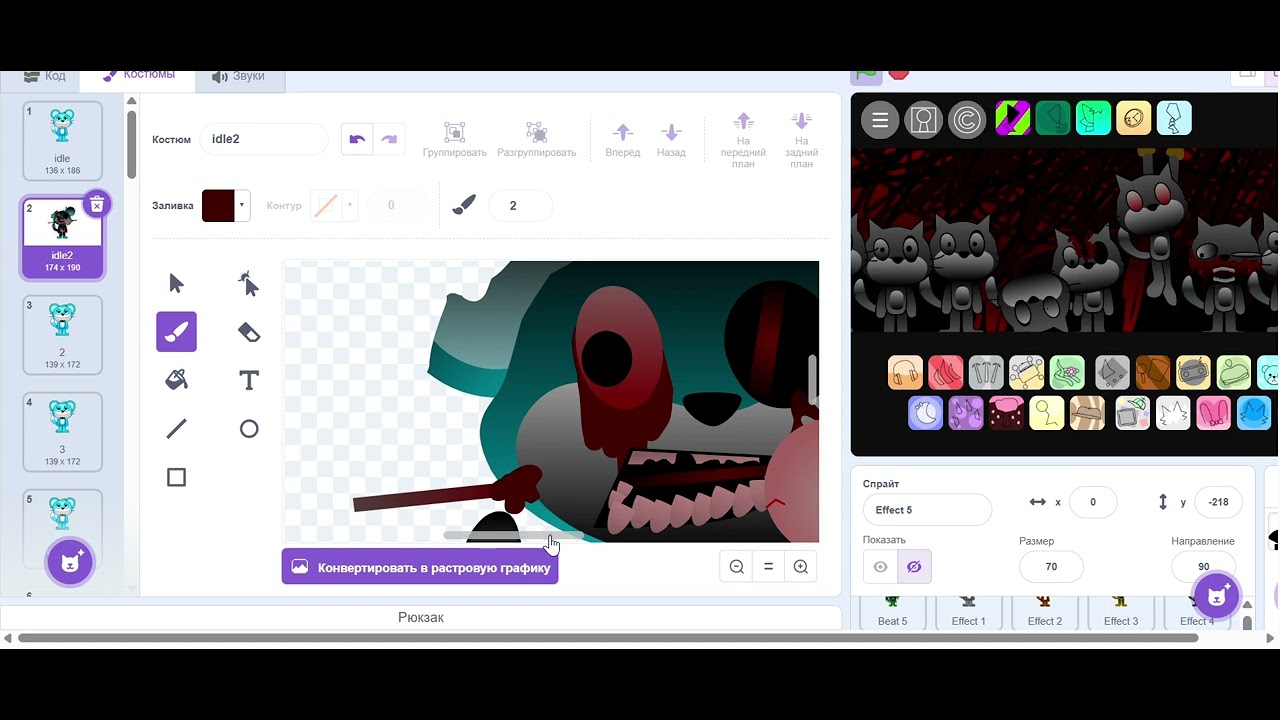Click the Размер field showing 70

pyautogui.click(x=1050, y=567)
